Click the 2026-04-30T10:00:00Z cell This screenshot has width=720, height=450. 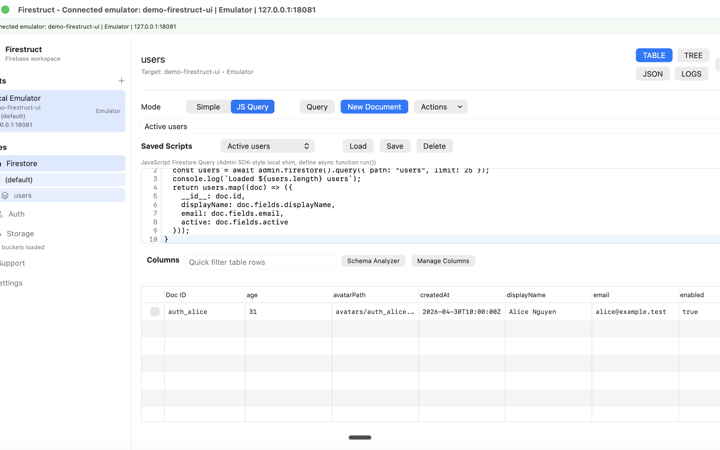point(461,312)
